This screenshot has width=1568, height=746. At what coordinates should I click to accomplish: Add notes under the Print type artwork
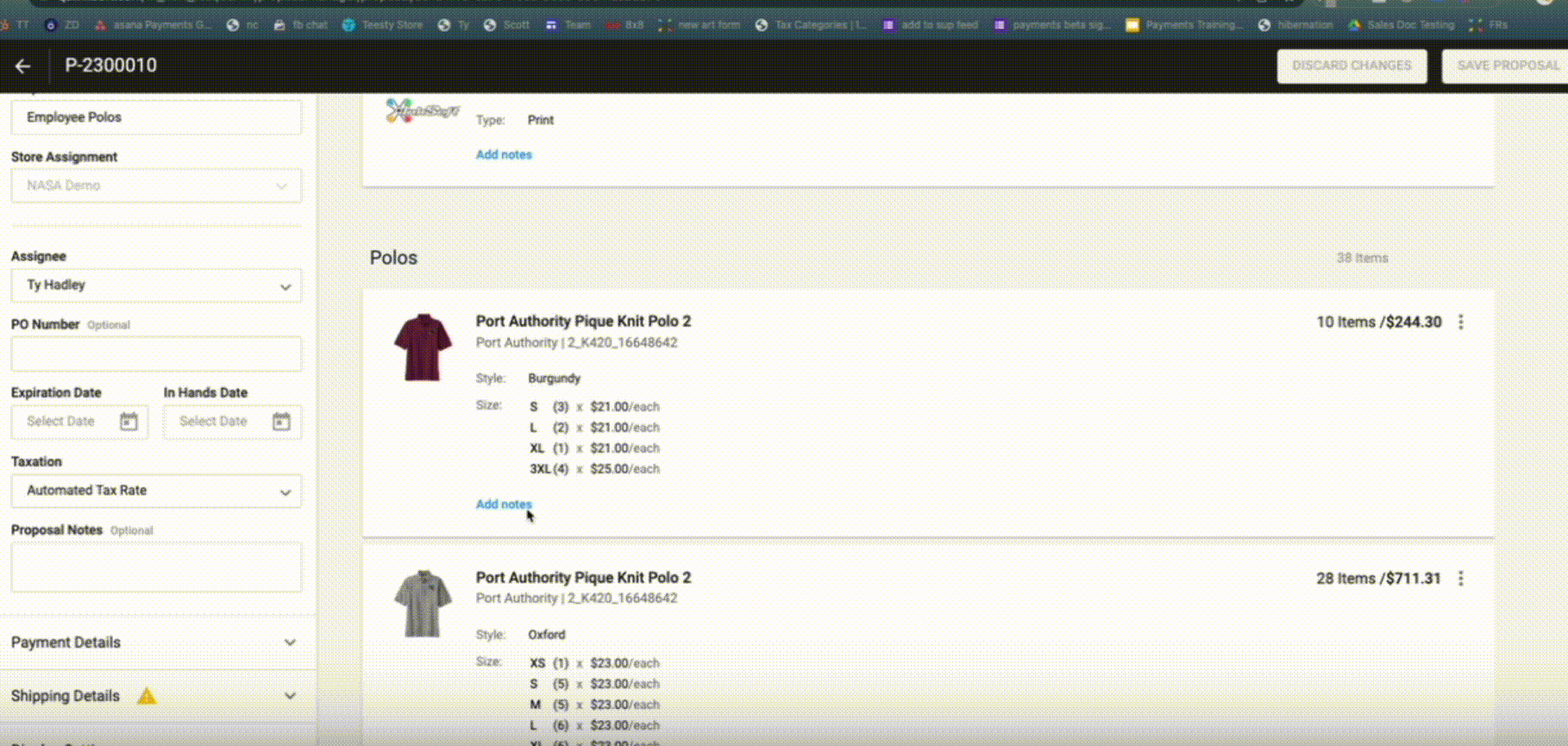click(504, 155)
